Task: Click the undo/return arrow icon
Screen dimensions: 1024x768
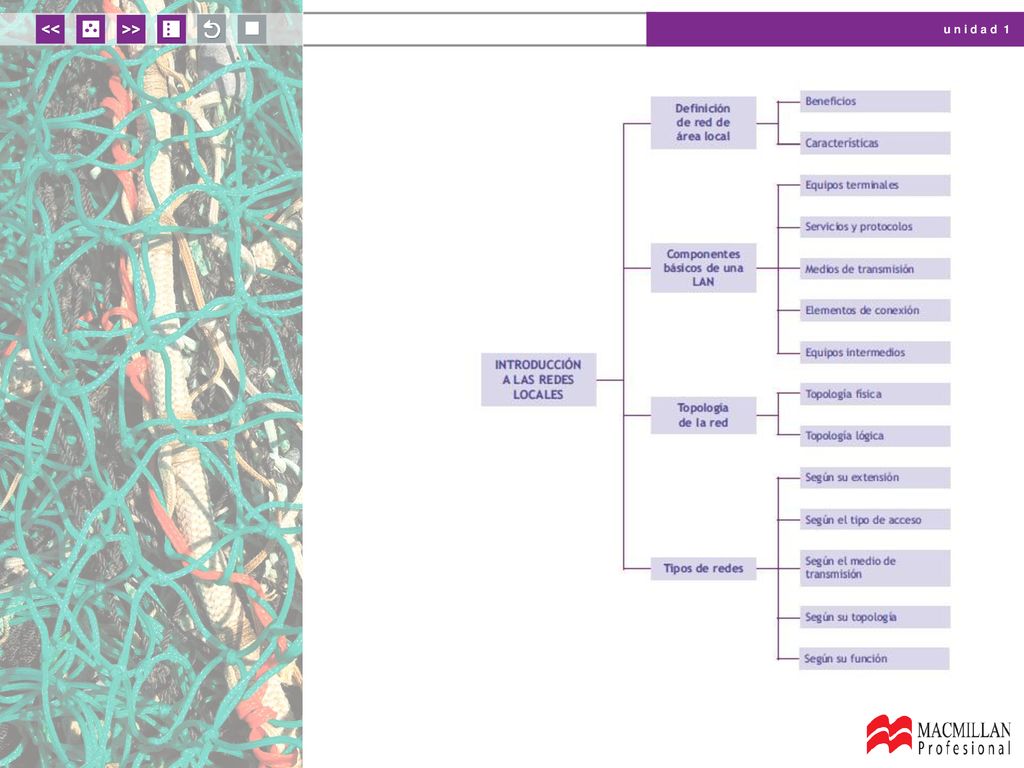Action: 212,29
